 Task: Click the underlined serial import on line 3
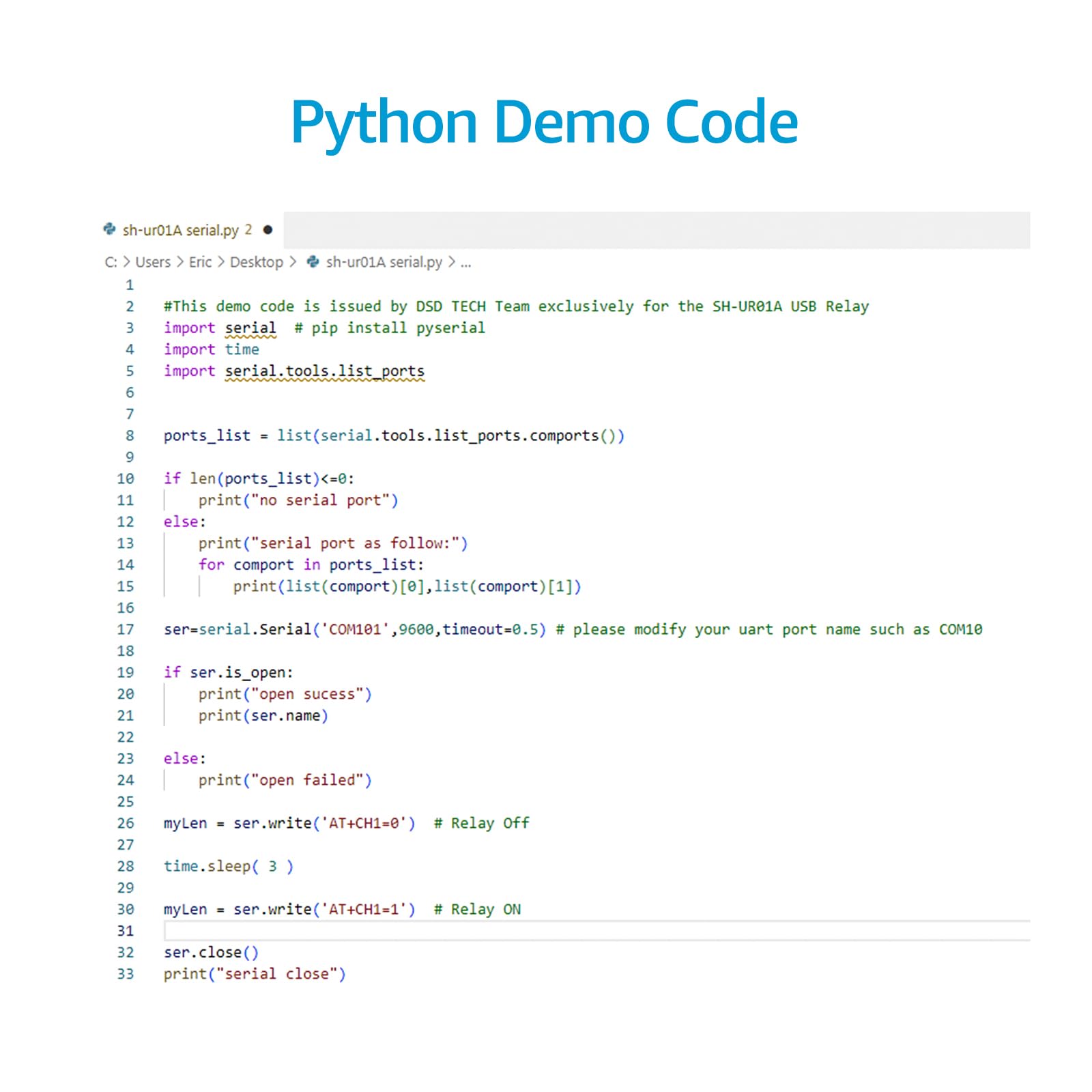point(250,328)
